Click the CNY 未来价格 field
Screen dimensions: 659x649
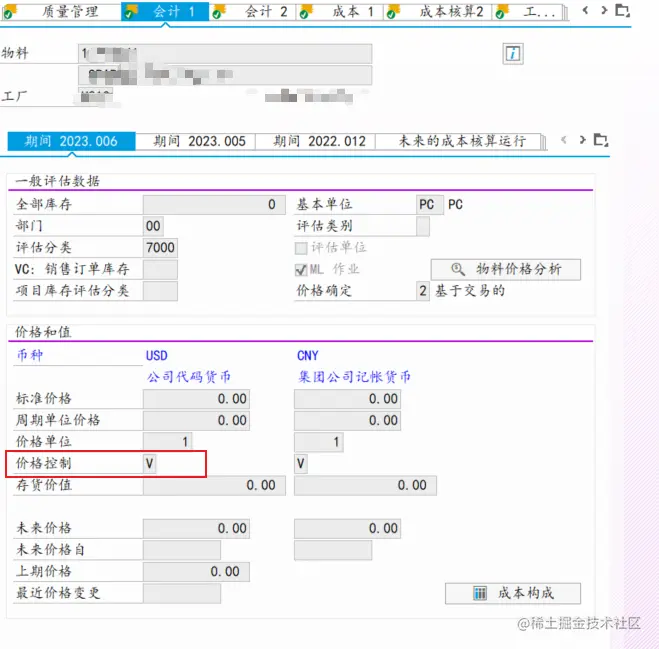(348, 529)
